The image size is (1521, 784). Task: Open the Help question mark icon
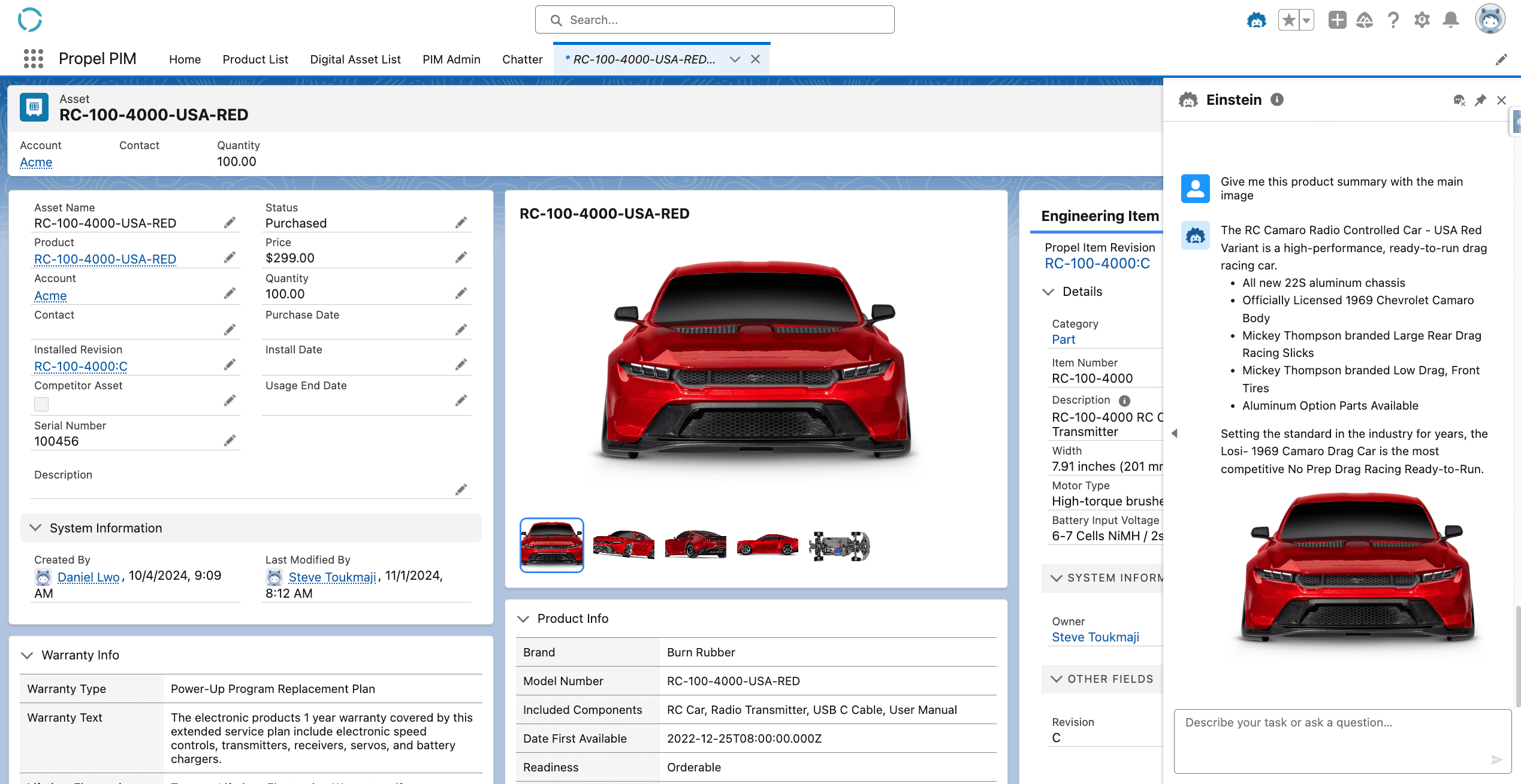(1393, 20)
